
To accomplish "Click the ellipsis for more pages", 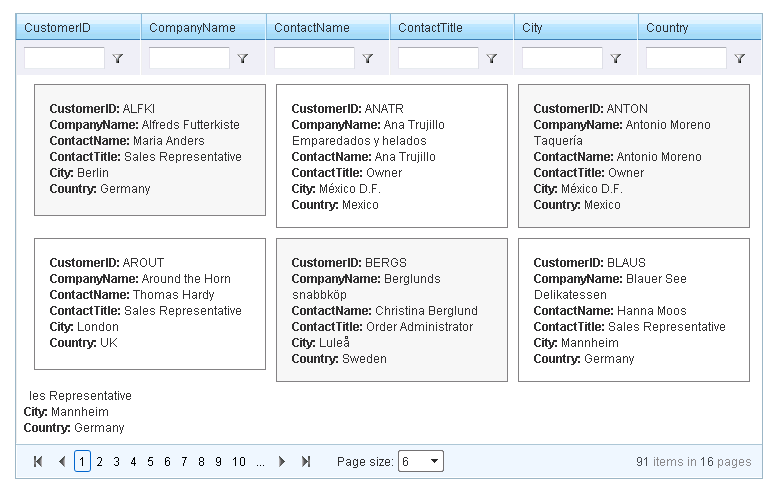I will coord(260,462).
